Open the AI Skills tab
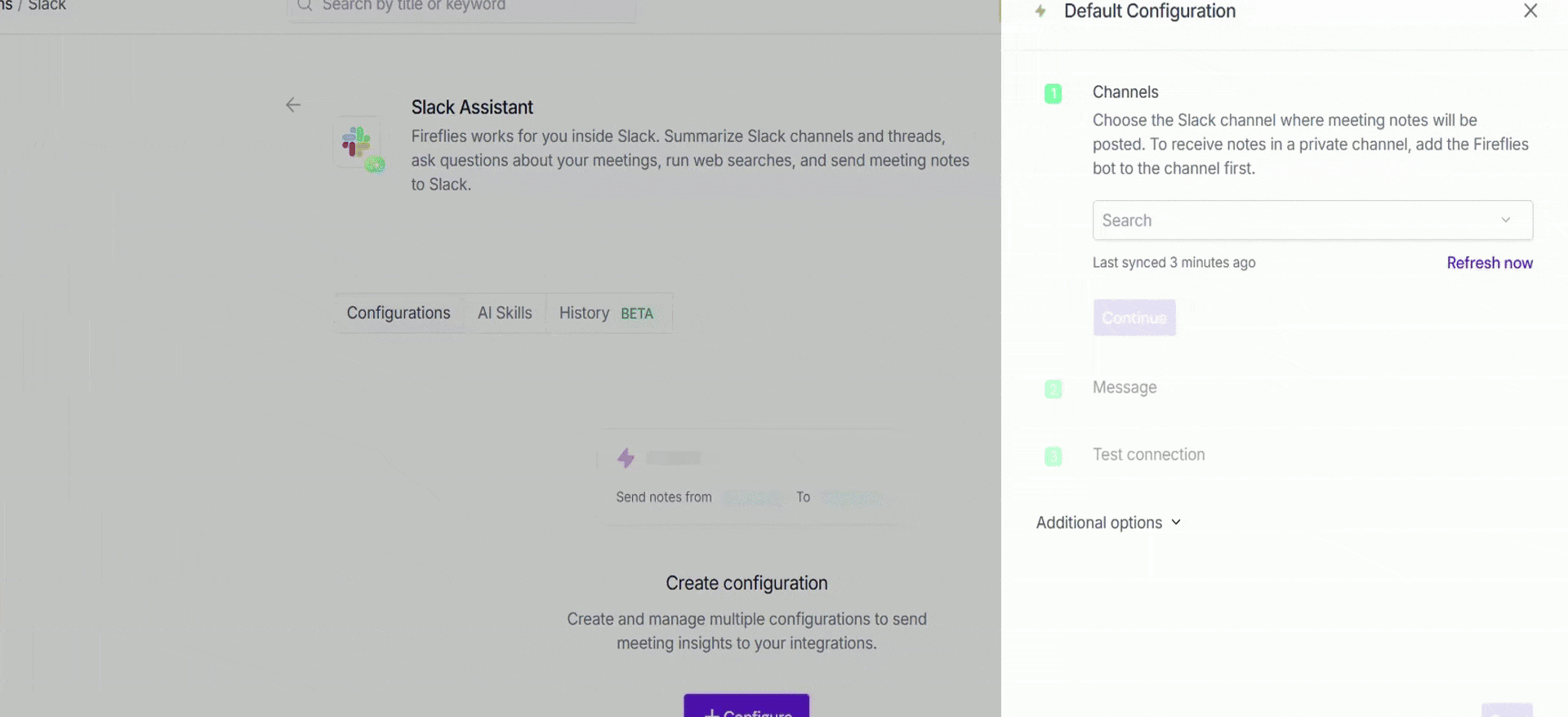 click(x=505, y=313)
